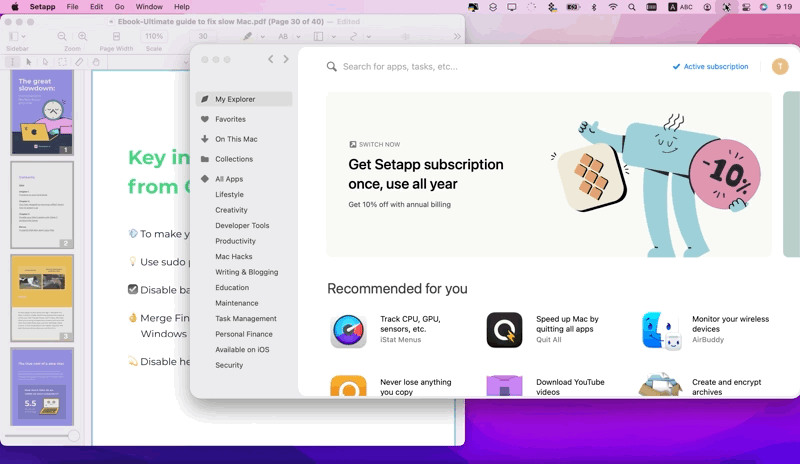Image resolution: width=800 pixels, height=464 pixels.
Task: Open the Collections folder icon in sidebar
Action: (x=205, y=159)
